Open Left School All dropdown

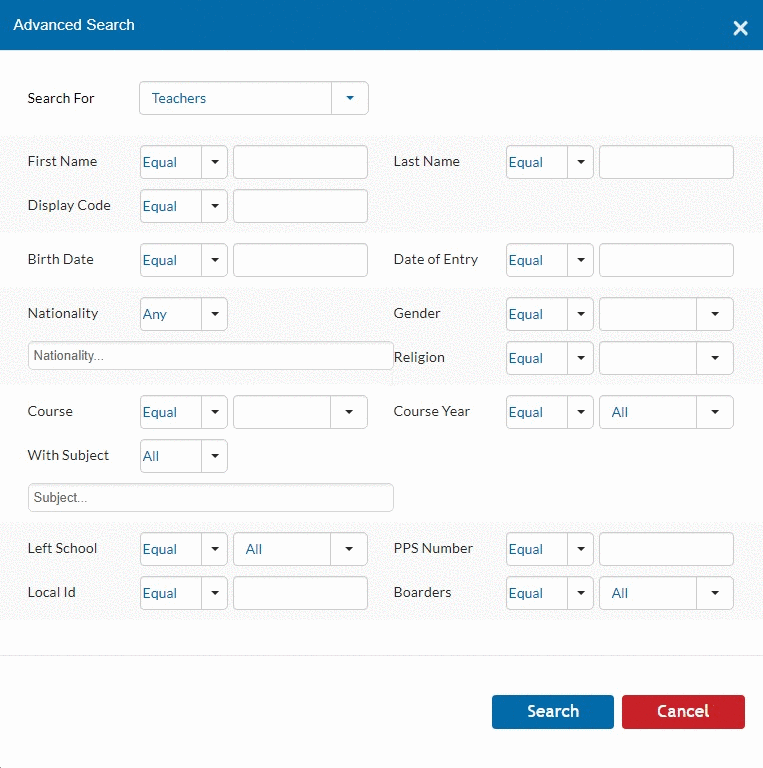tap(300, 549)
